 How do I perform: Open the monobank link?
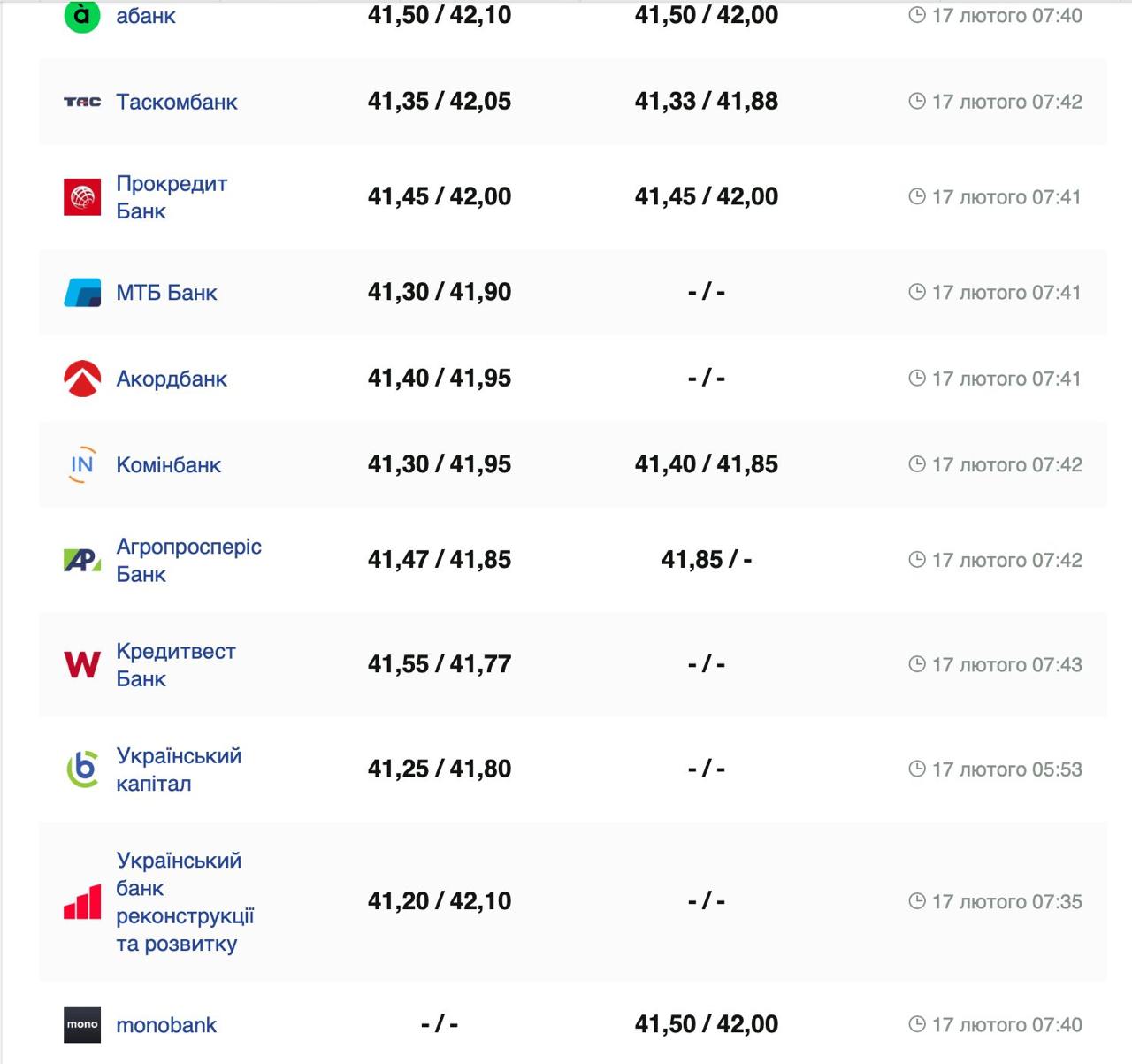[x=166, y=1024]
